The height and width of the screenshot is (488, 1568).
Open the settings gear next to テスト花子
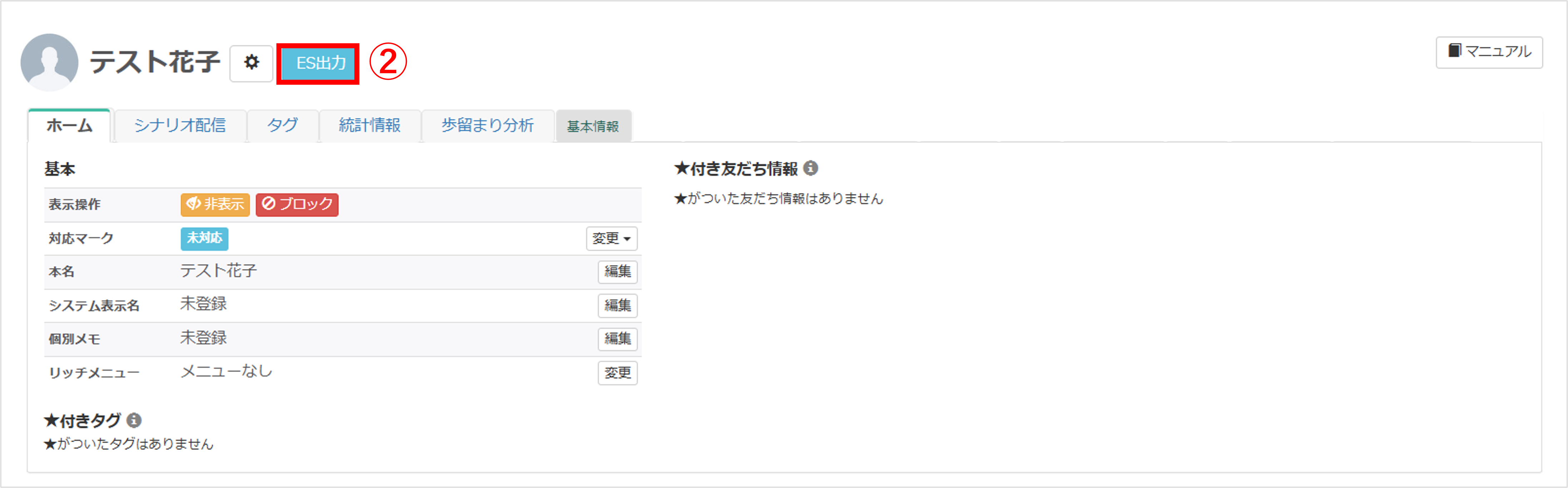[x=252, y=63]
